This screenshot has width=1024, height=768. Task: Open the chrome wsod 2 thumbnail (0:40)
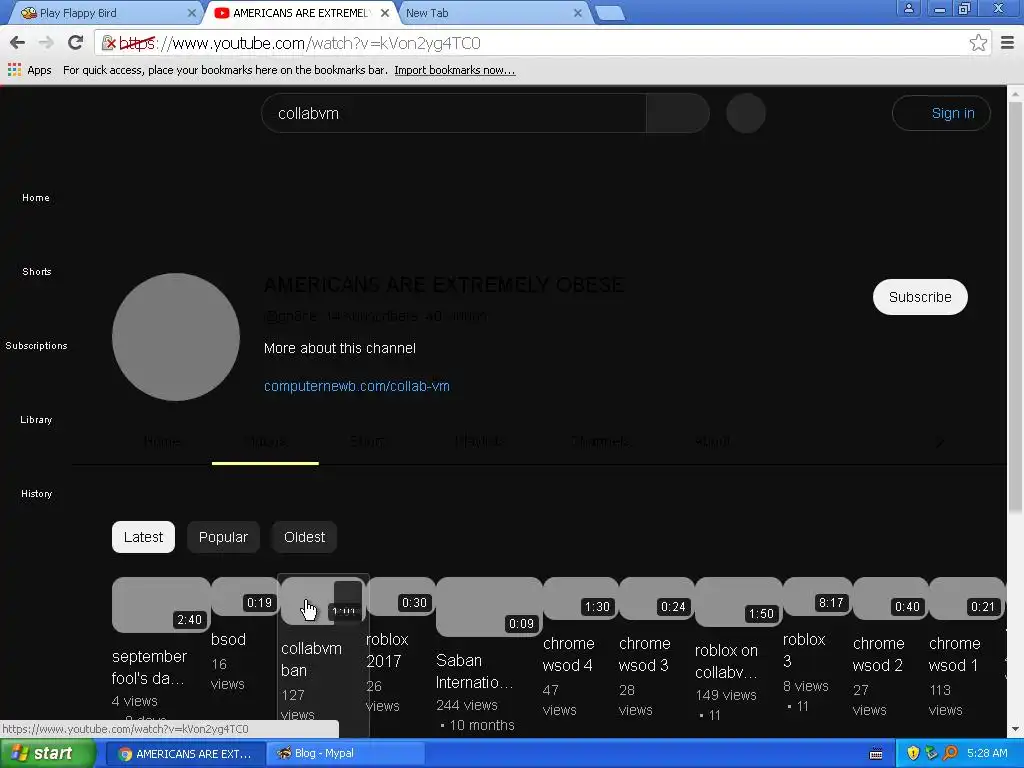point(890,598)
